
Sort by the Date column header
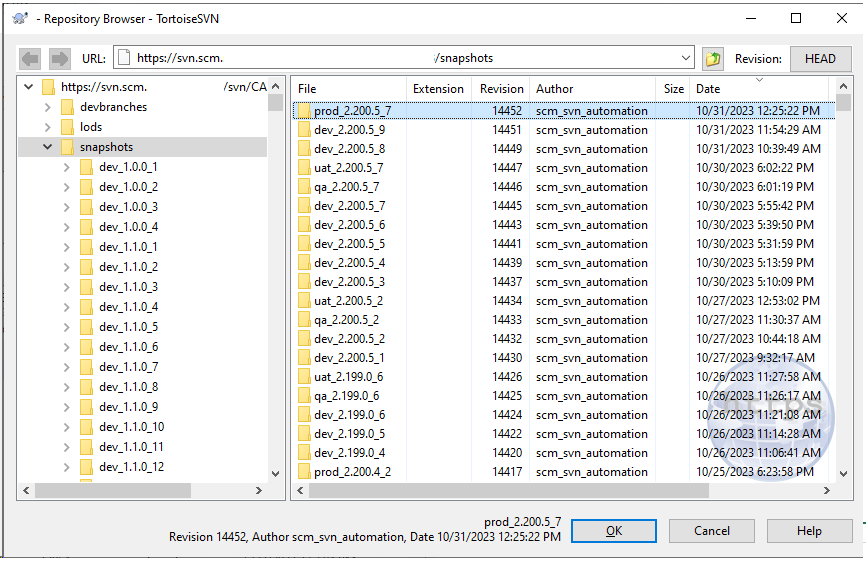point(759,89)
